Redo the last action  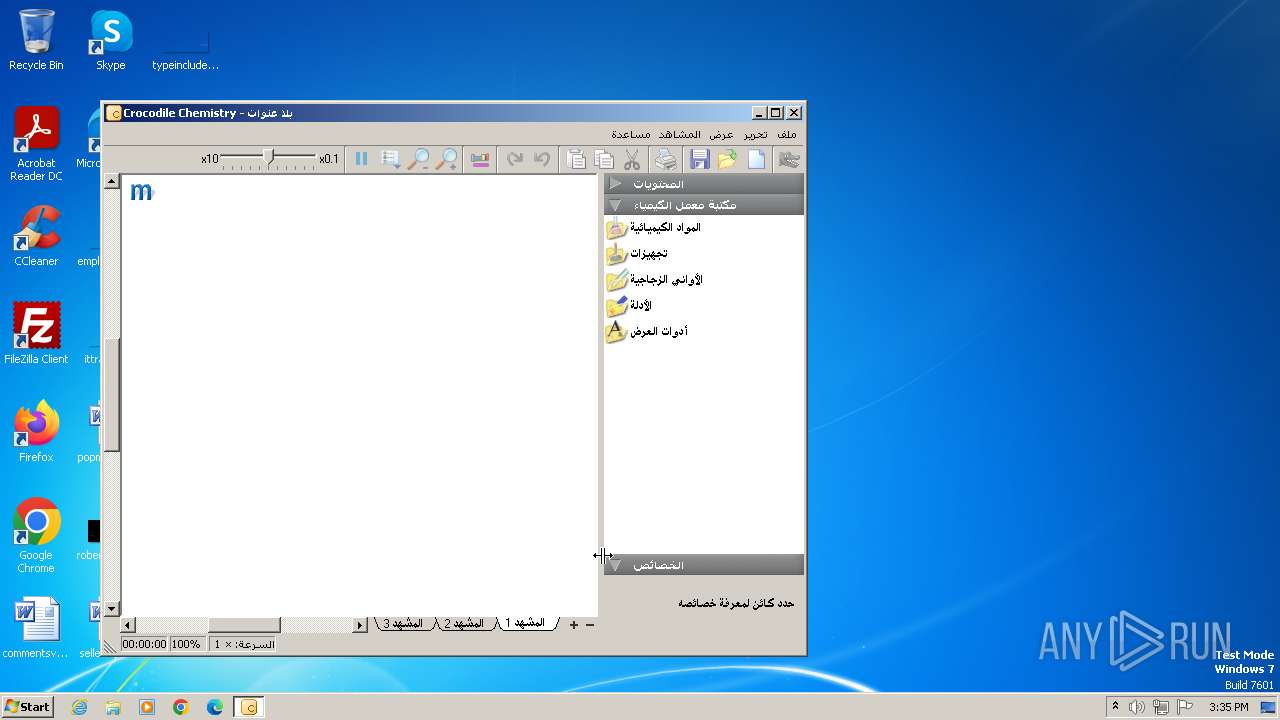pos(515,159)
